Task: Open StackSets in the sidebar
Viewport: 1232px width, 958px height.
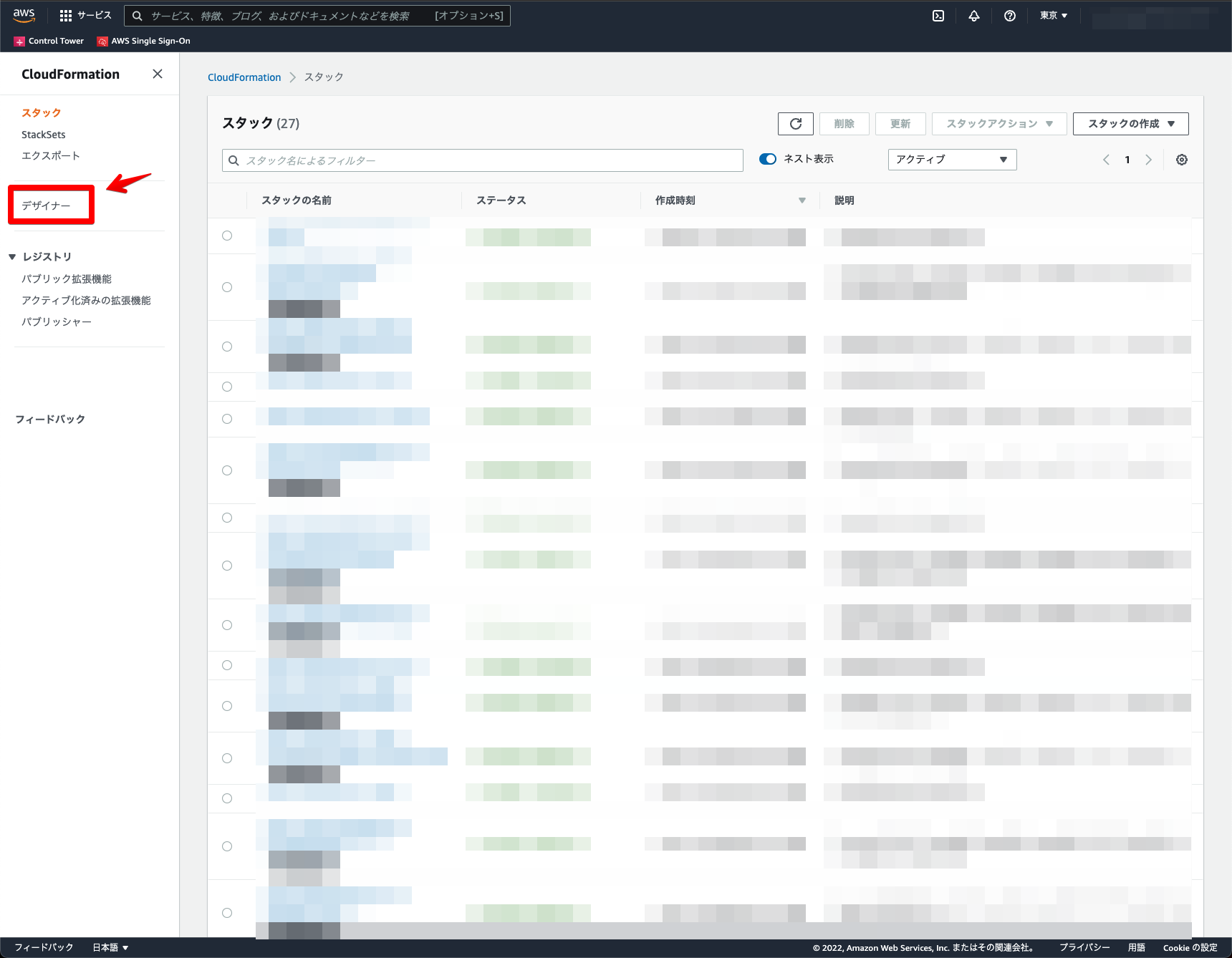Action: 44,135
